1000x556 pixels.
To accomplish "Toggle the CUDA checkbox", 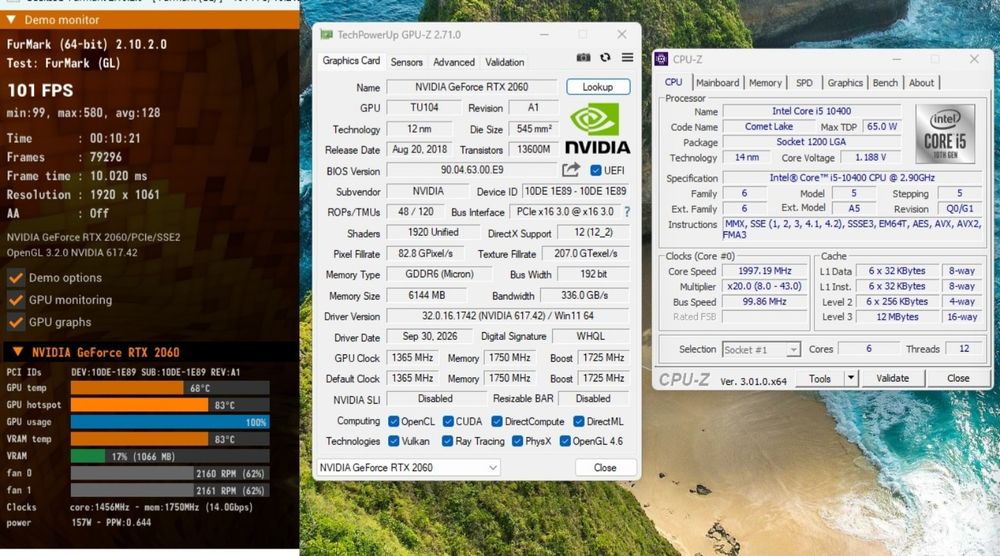I will 448,421.
